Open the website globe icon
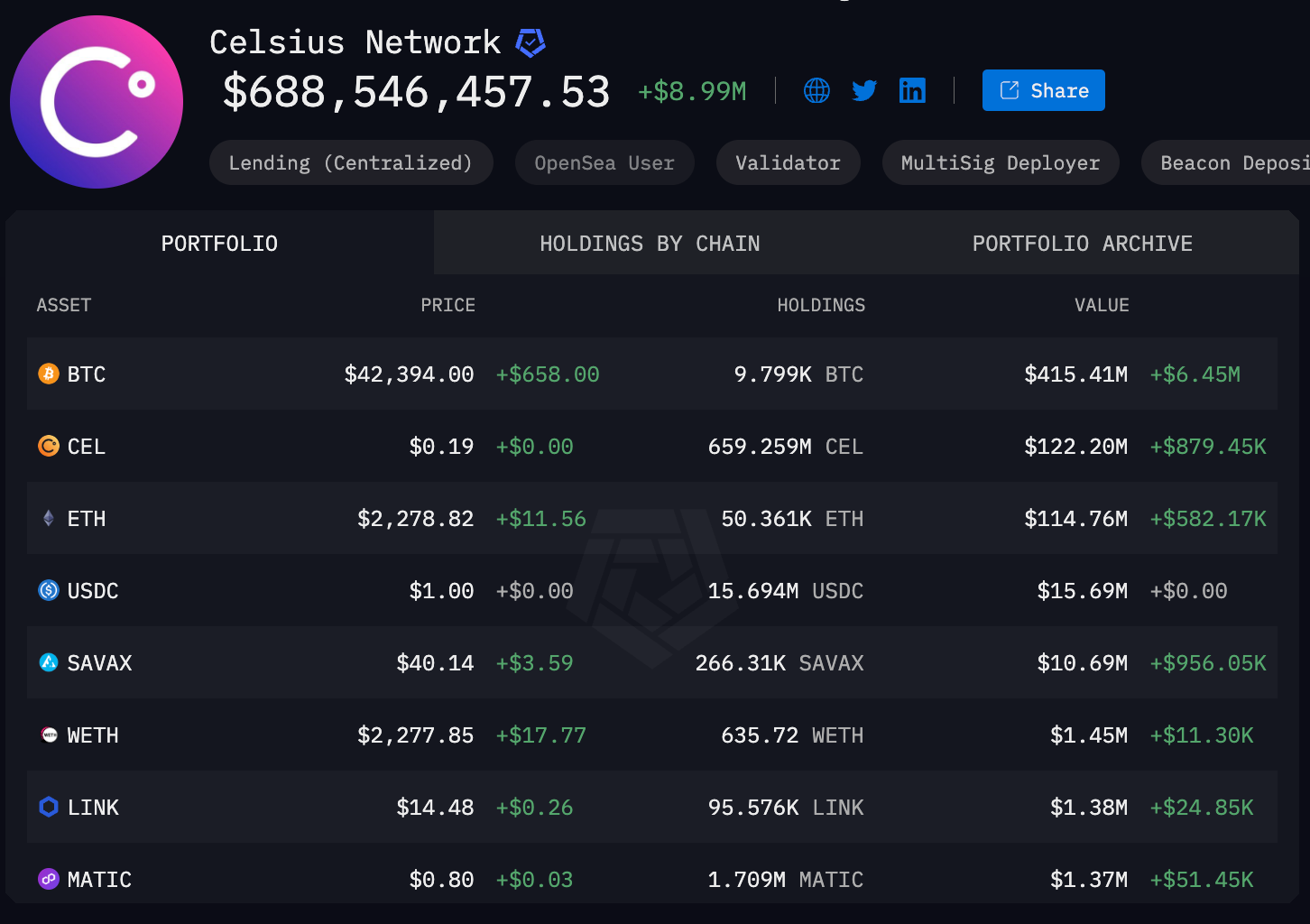The width and height of the screenshot is (1310, 924). click(x=816, y=90)
